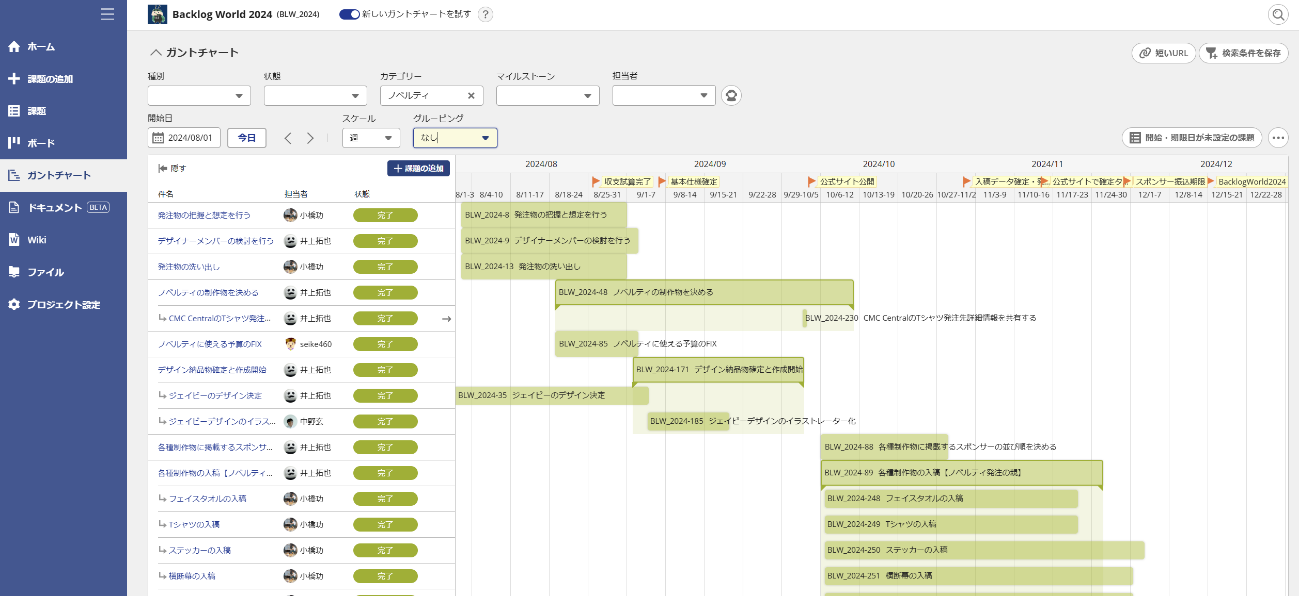This screenshot has height=596, width=1299.
Task: Select Gantt bar BLW_2024-248 フェイスタオルの入稿
Action: pos(951,498)
